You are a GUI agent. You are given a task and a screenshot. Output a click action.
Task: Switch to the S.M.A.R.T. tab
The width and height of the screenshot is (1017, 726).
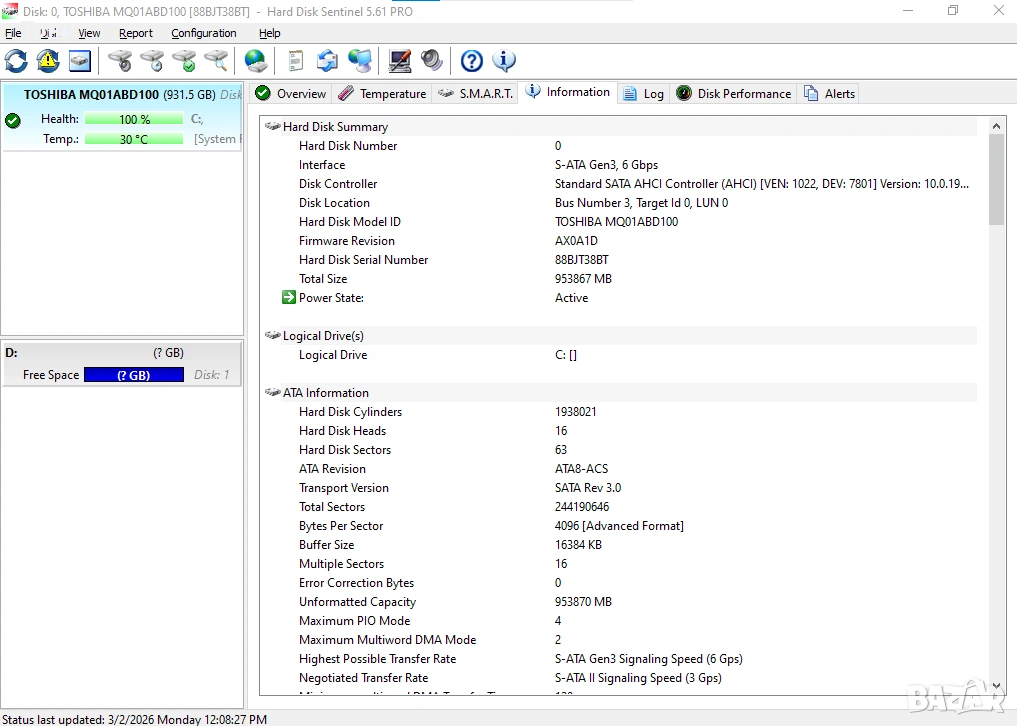(x=476, y=94)
